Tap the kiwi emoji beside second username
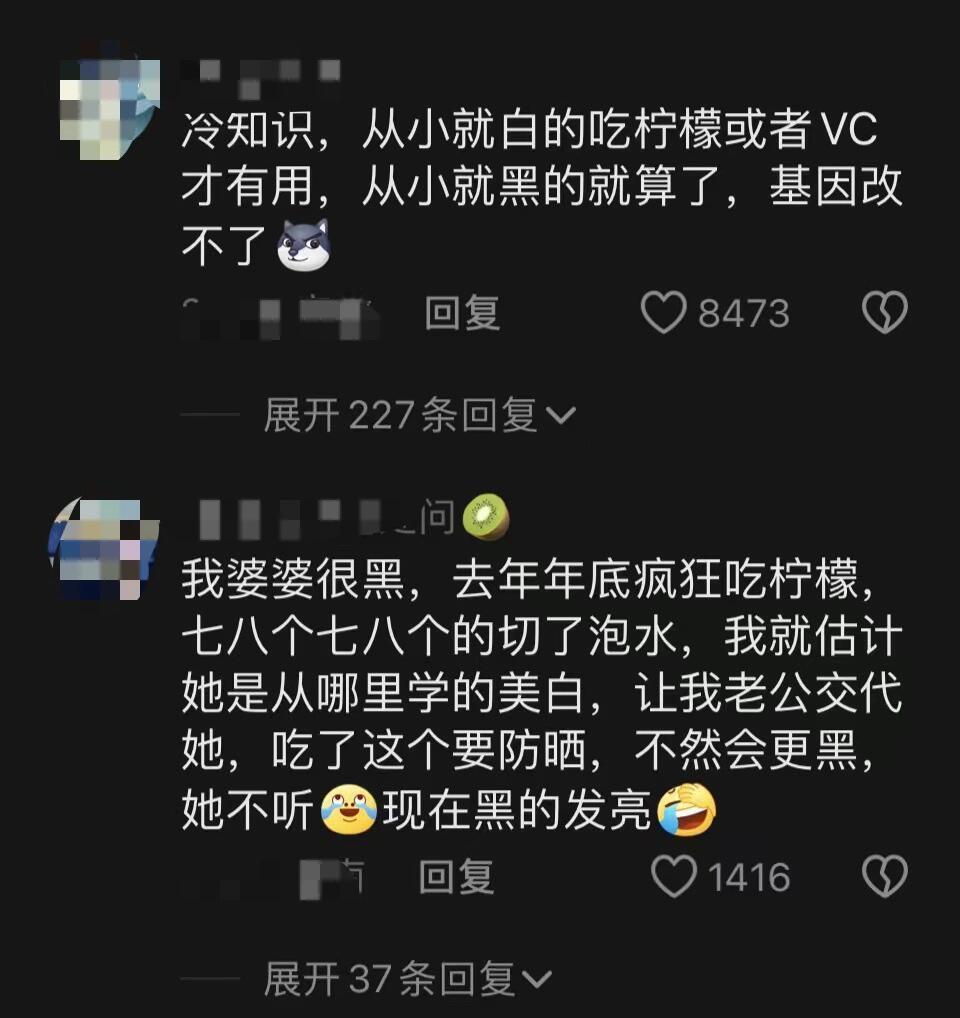Image resolution: width=960 pixels, height=1018 pixels. click(486, 517)
